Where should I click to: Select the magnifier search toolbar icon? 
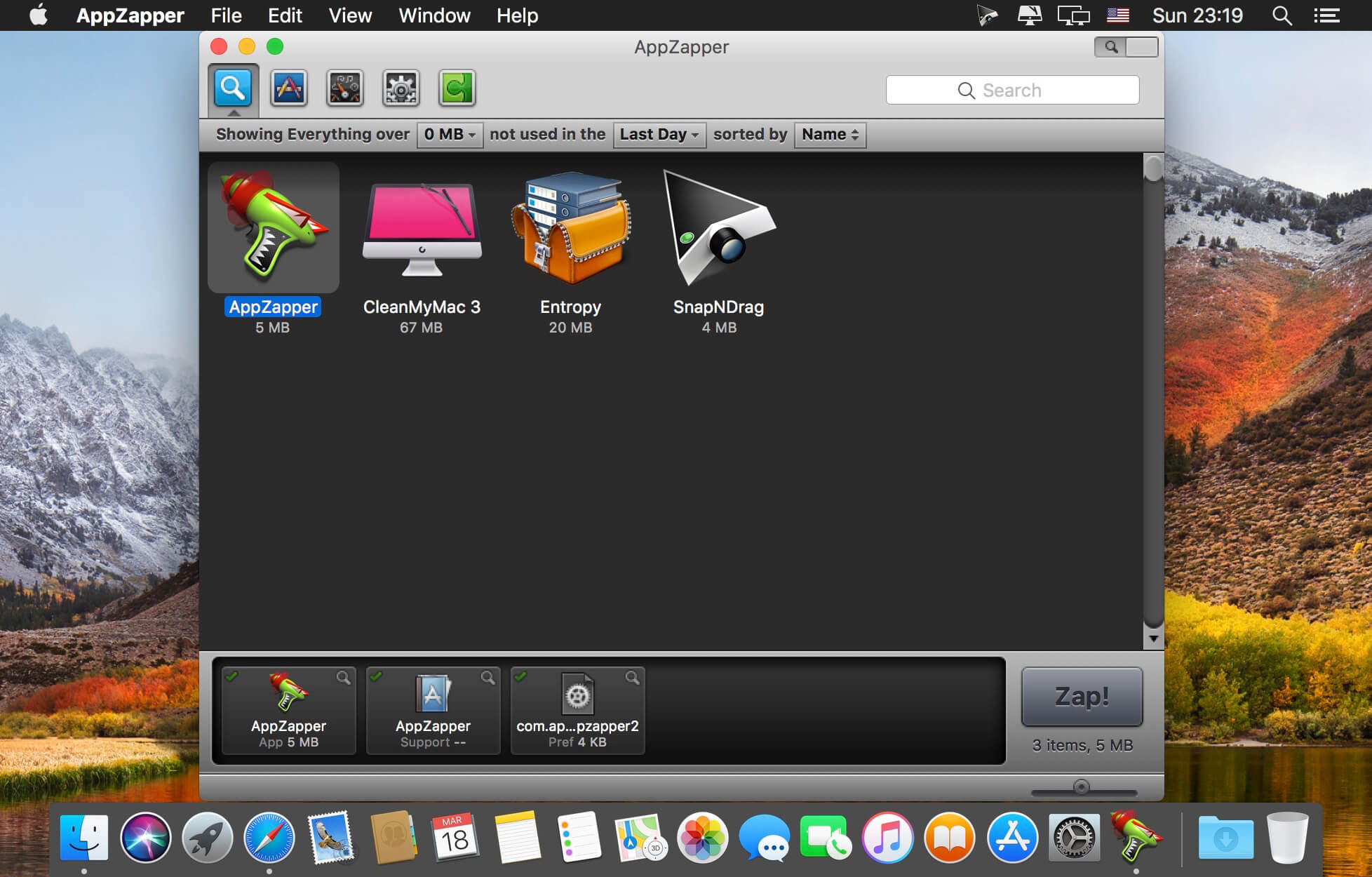(233, 88)
